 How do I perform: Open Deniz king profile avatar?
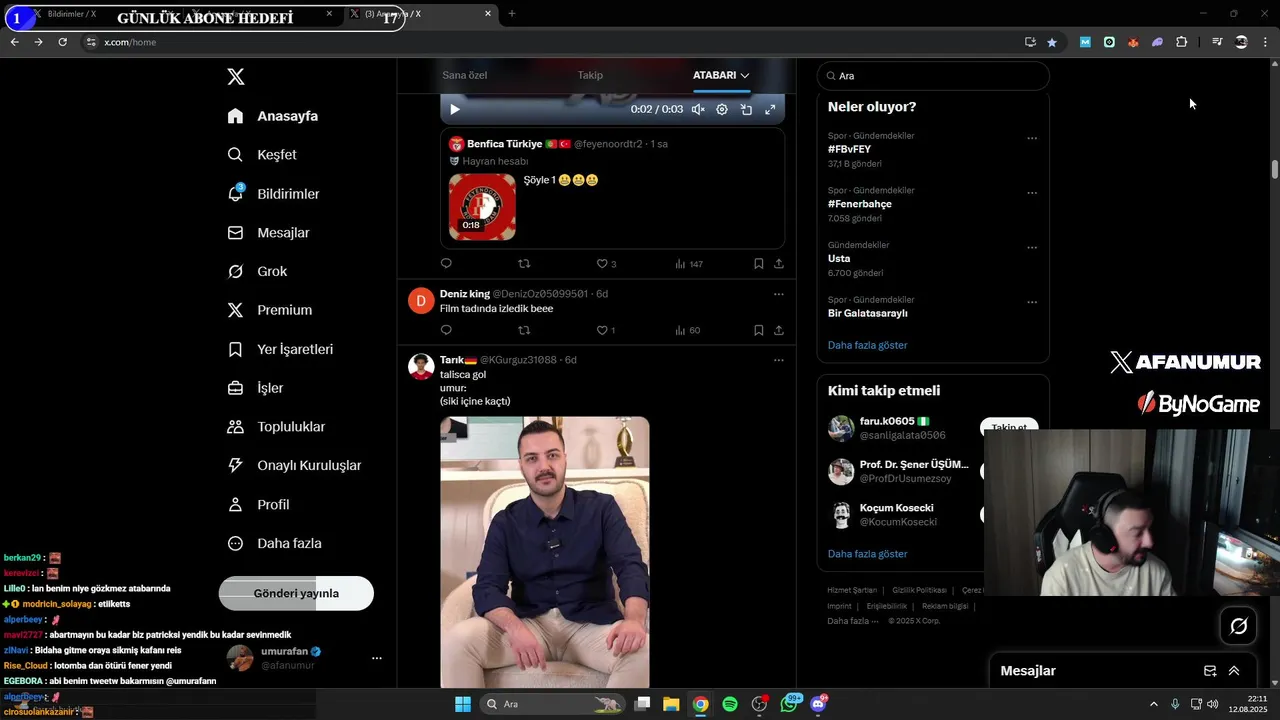(421, 301)
